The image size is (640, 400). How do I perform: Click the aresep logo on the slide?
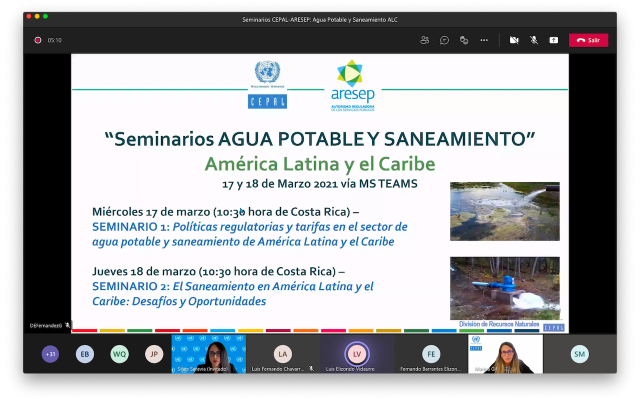point(353,85)
